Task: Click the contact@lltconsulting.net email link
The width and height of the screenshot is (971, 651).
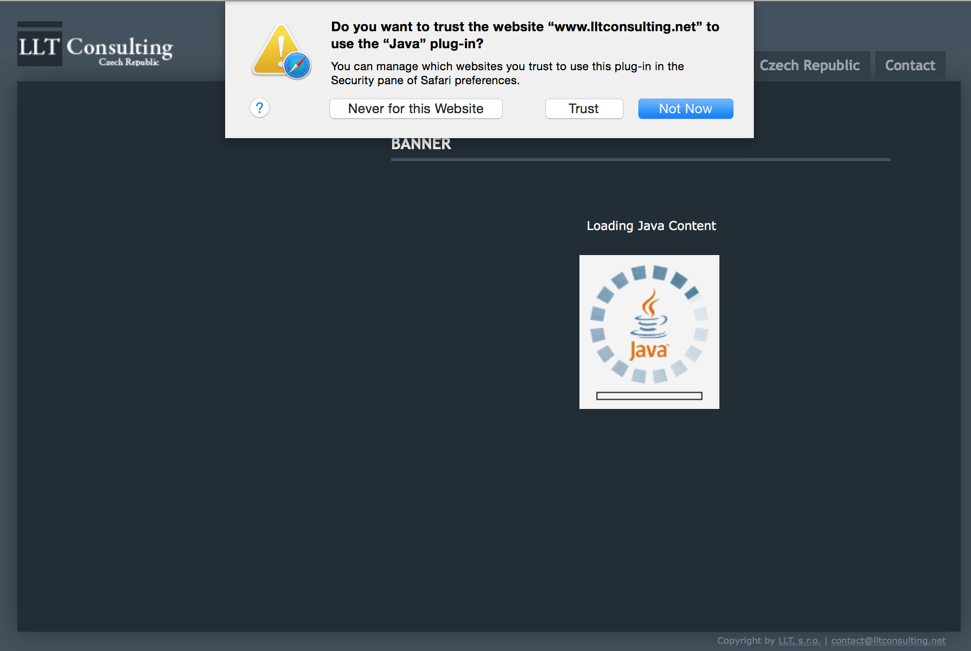Action: point(888,640)
